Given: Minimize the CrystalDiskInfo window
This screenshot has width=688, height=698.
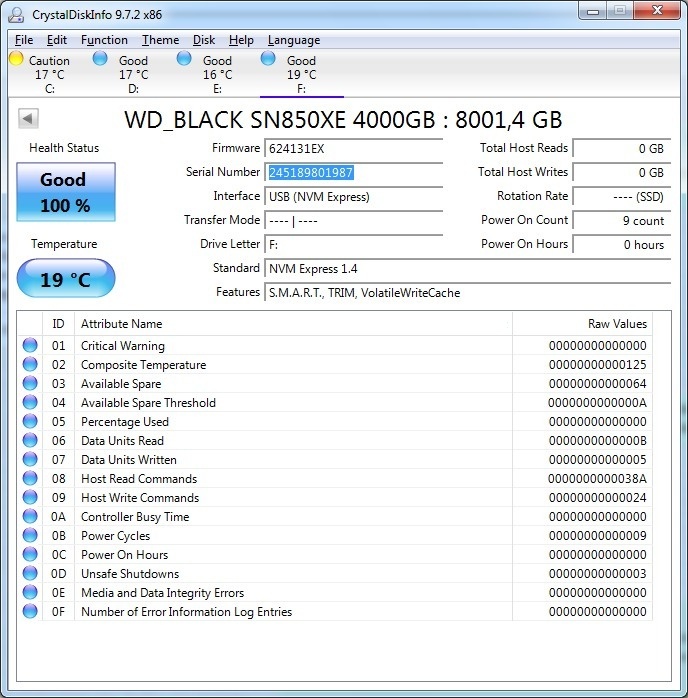Looking at the screenshot, I should (593, 11).
